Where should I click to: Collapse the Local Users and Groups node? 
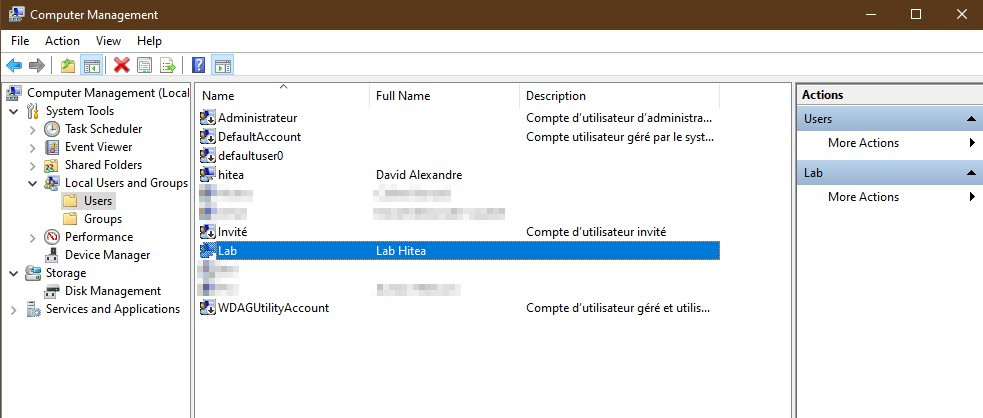33,184
